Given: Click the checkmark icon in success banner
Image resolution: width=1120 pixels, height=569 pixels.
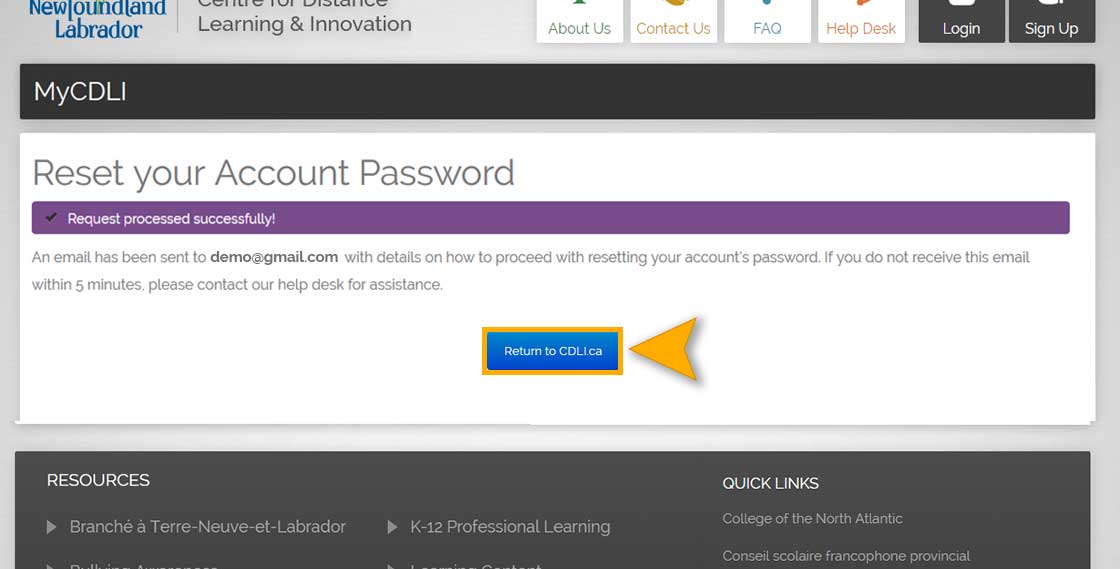Looking at the screenshot, I should tap(51, 217).
